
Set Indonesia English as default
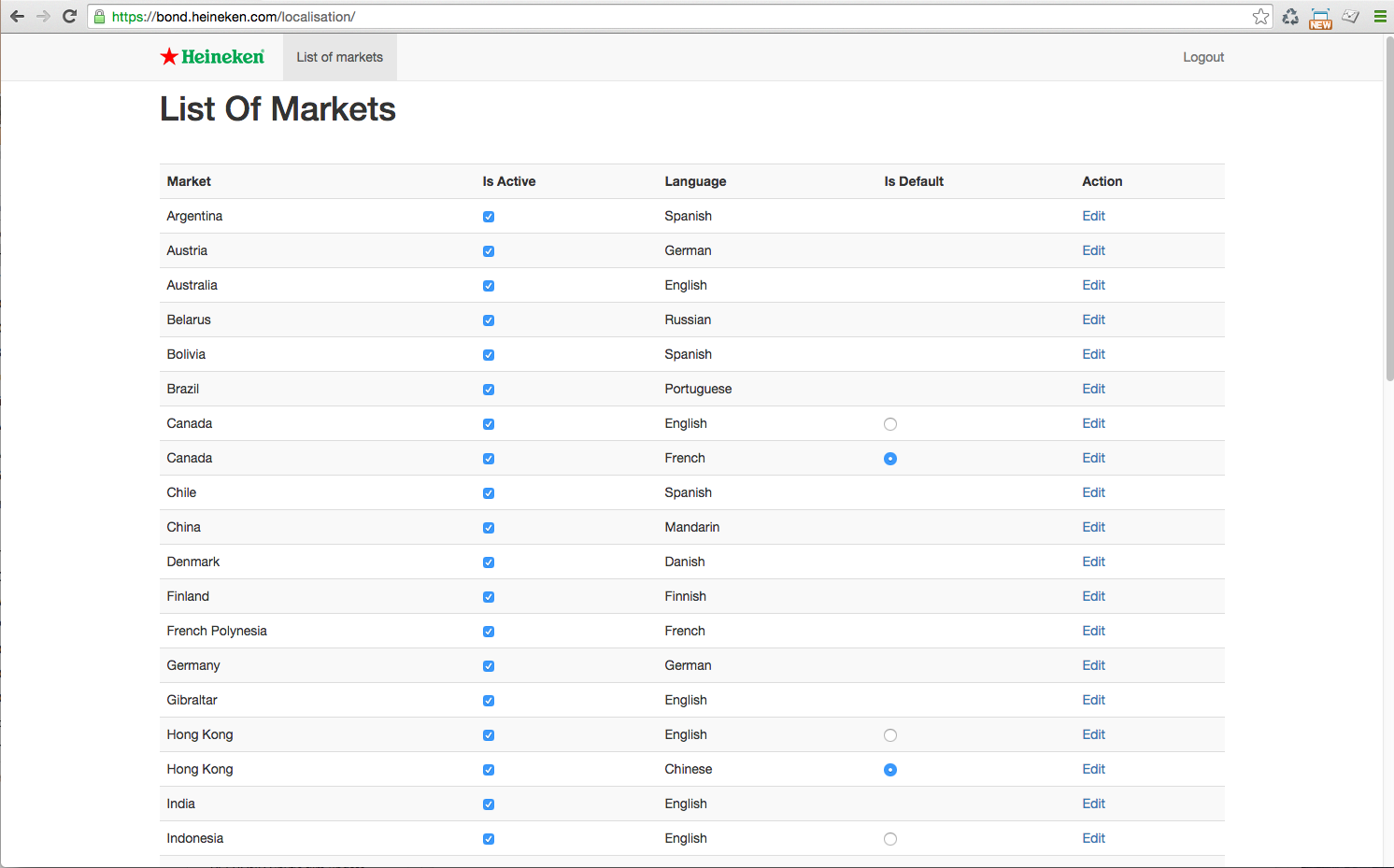[890, 839]
